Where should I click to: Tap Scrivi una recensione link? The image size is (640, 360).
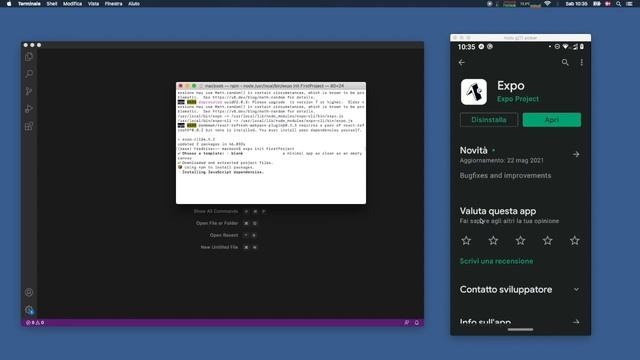[x=496, y=261]
